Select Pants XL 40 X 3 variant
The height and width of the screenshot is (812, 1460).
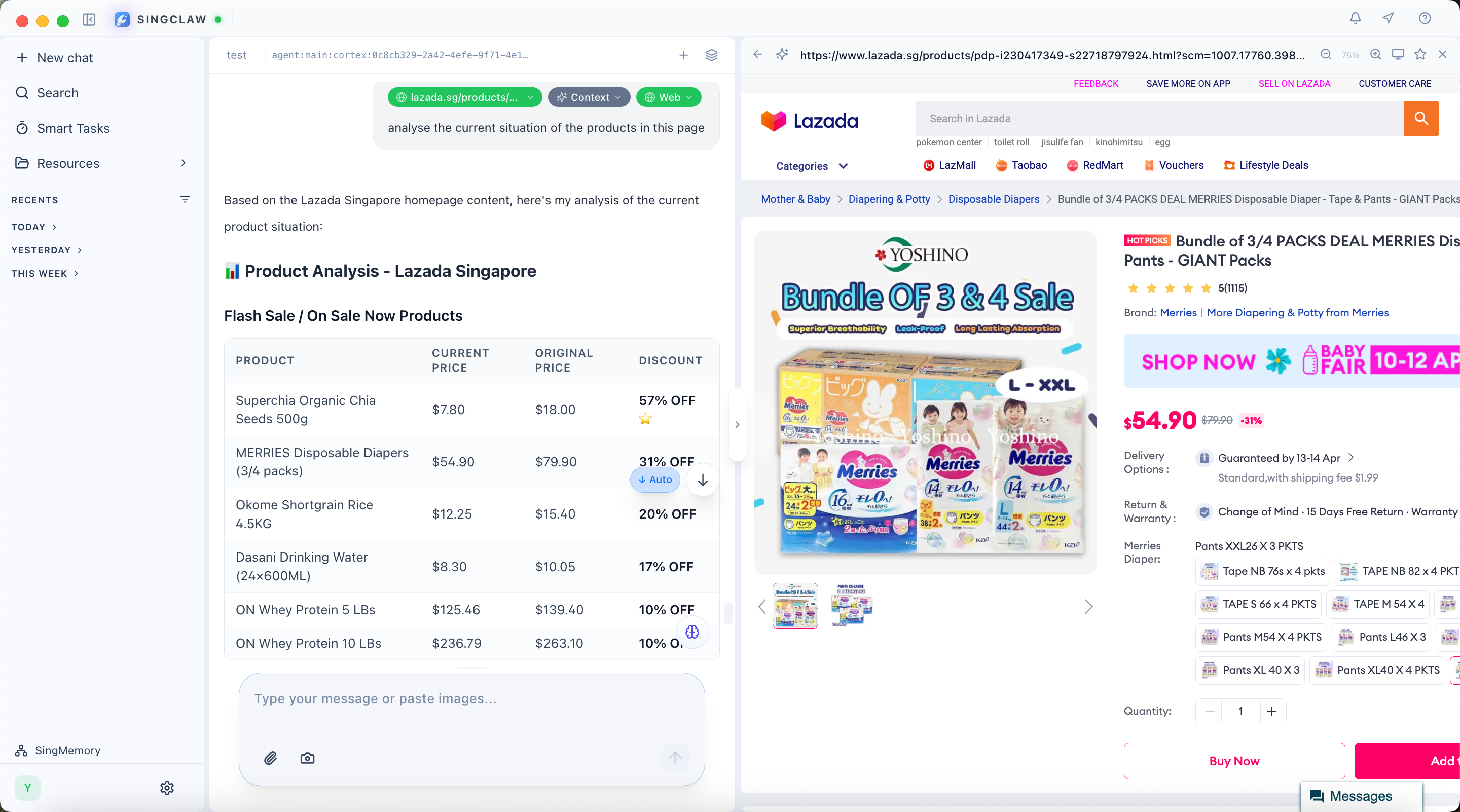coord(1250,670)
